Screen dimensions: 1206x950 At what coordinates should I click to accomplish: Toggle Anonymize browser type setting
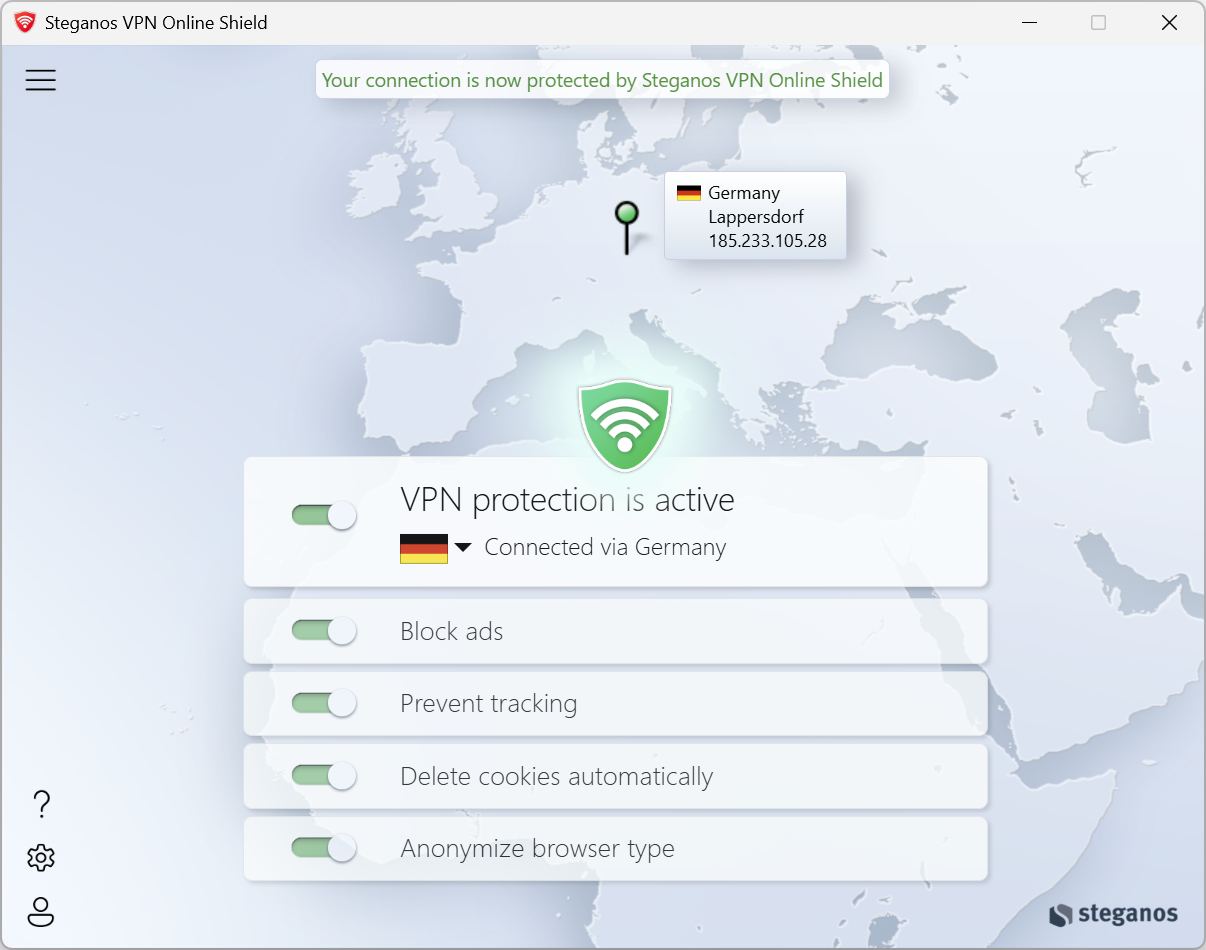click(324, 848)
